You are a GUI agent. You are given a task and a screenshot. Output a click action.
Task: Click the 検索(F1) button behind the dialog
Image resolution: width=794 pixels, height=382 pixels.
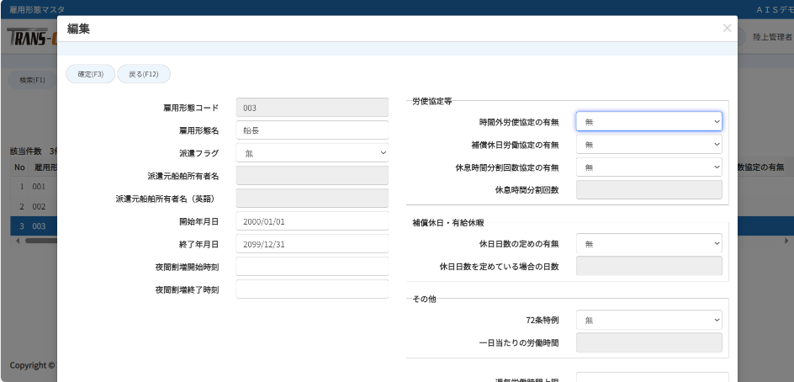tap(32, 80)
